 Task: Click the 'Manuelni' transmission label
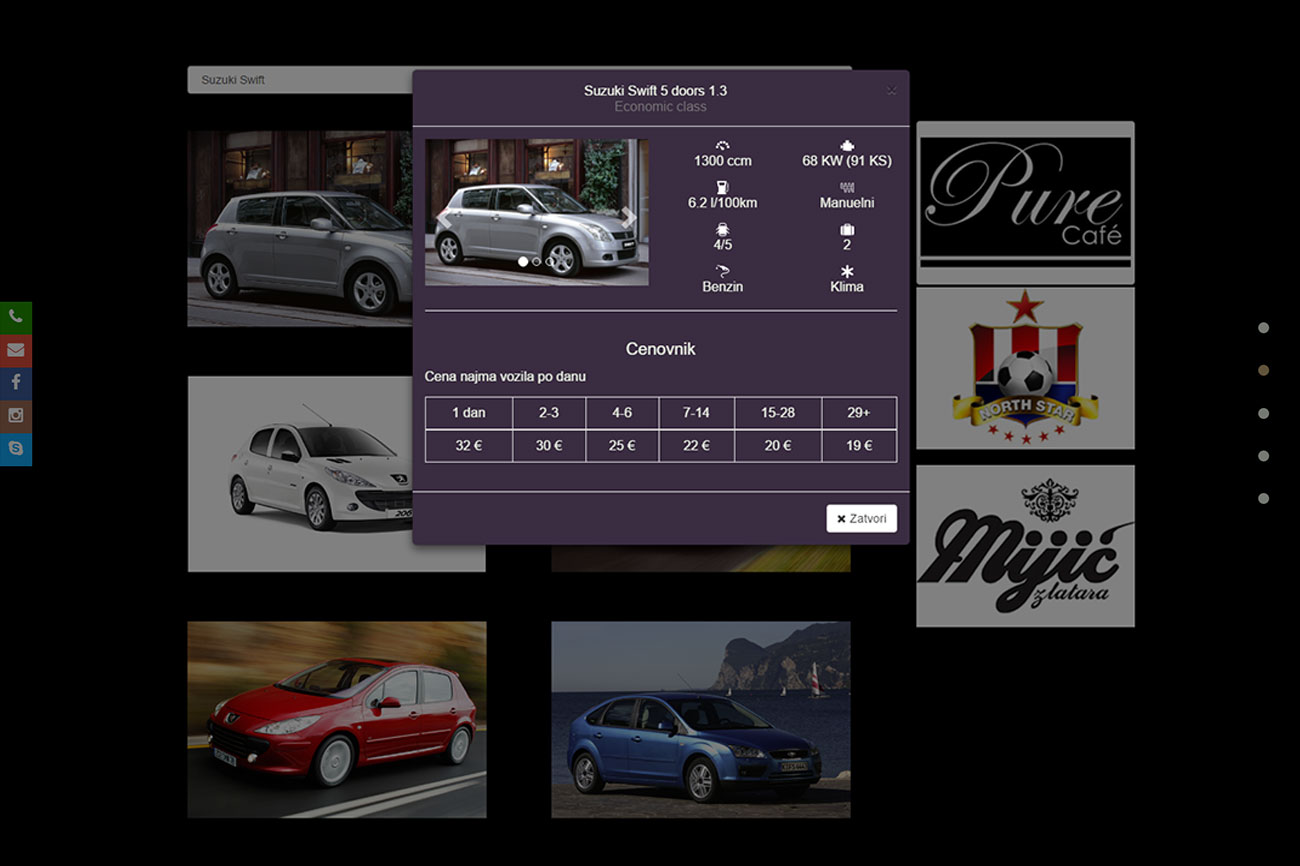[x=847, y=202]
